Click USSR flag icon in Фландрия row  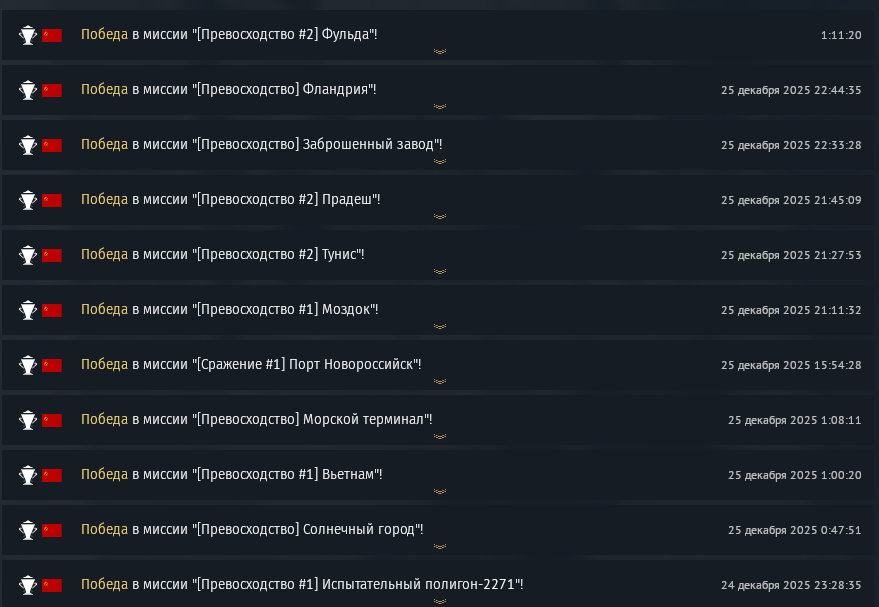[52, 90]
